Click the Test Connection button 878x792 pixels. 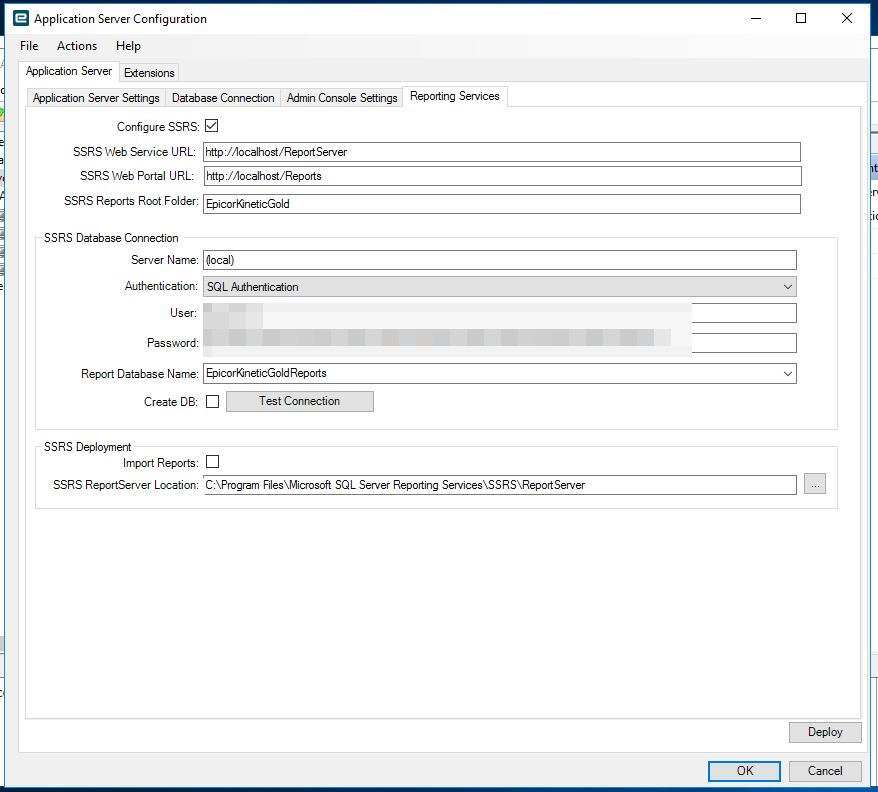click(299, 400)
